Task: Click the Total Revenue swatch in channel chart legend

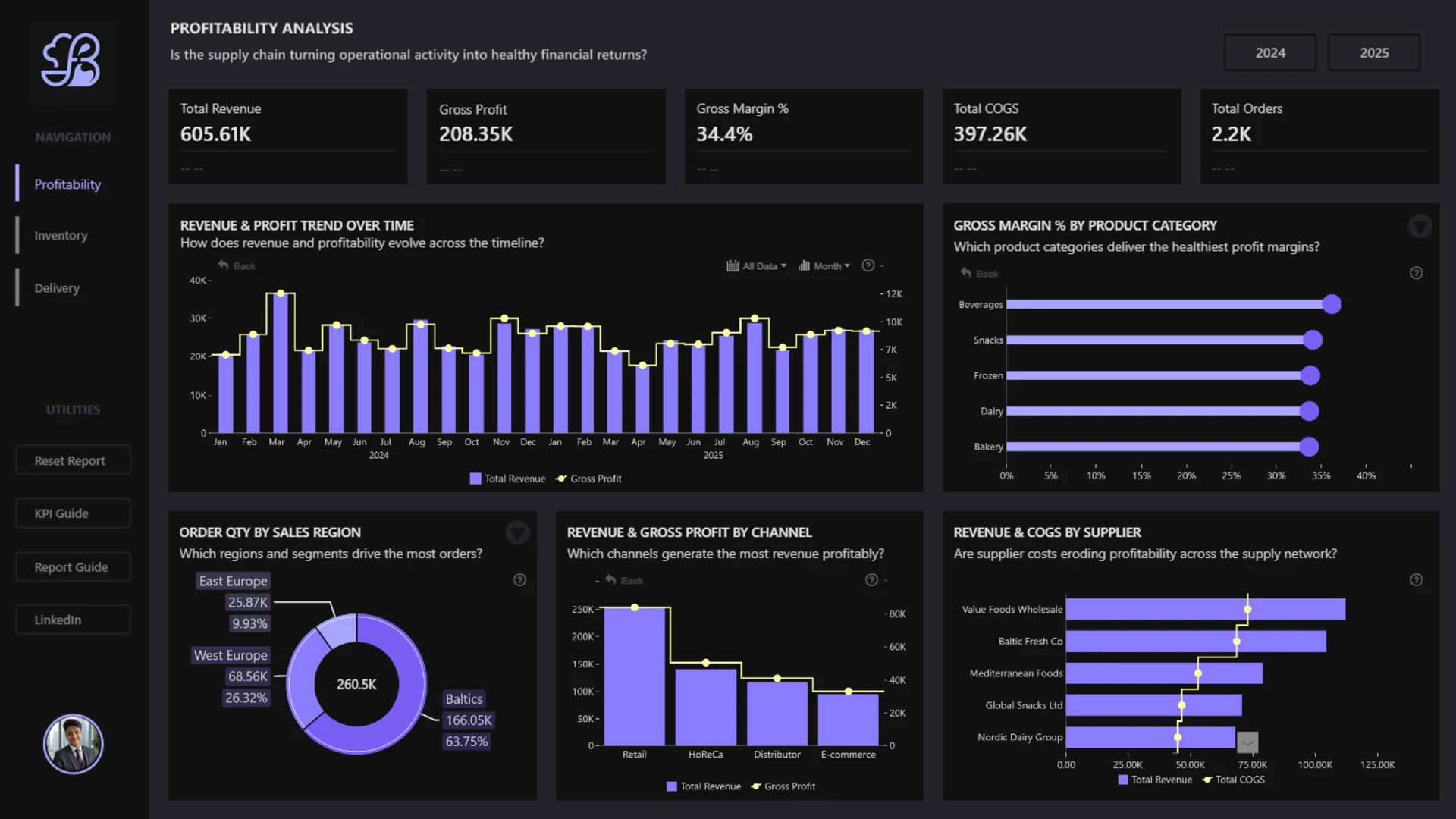Action: pyautogui.click(x=671, y=786)
